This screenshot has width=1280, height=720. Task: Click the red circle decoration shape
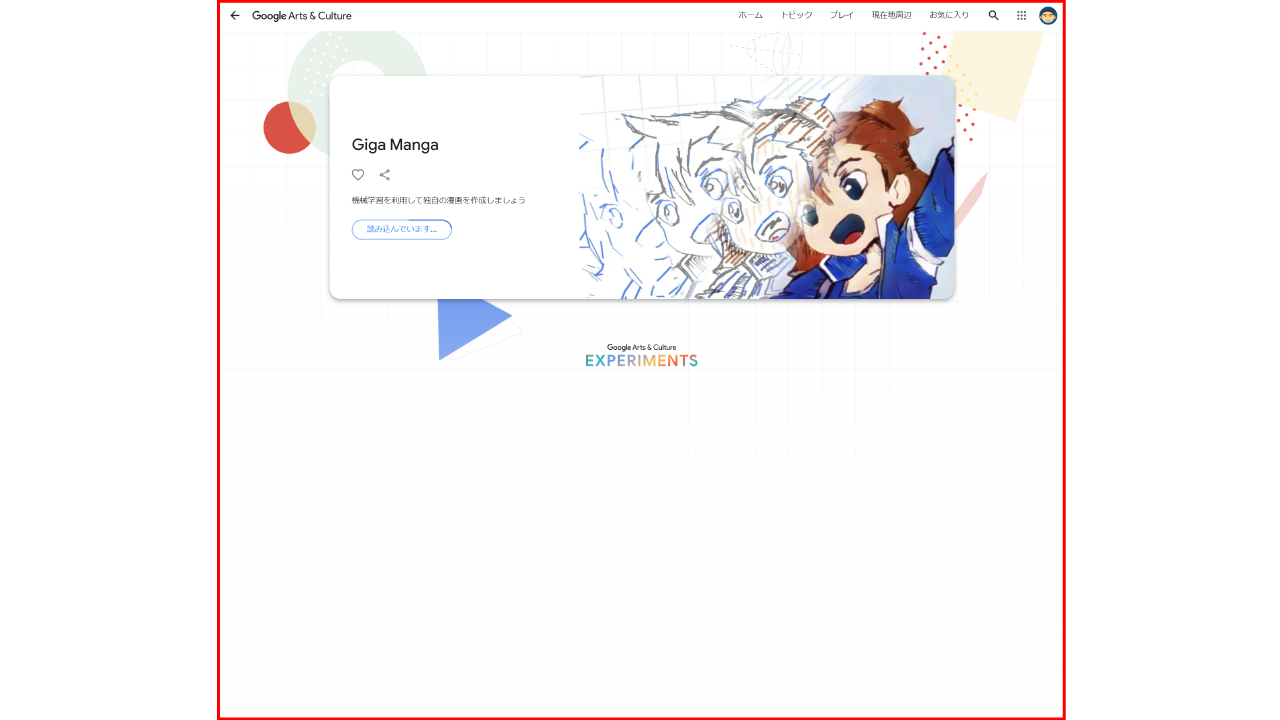tap(287, 128)
